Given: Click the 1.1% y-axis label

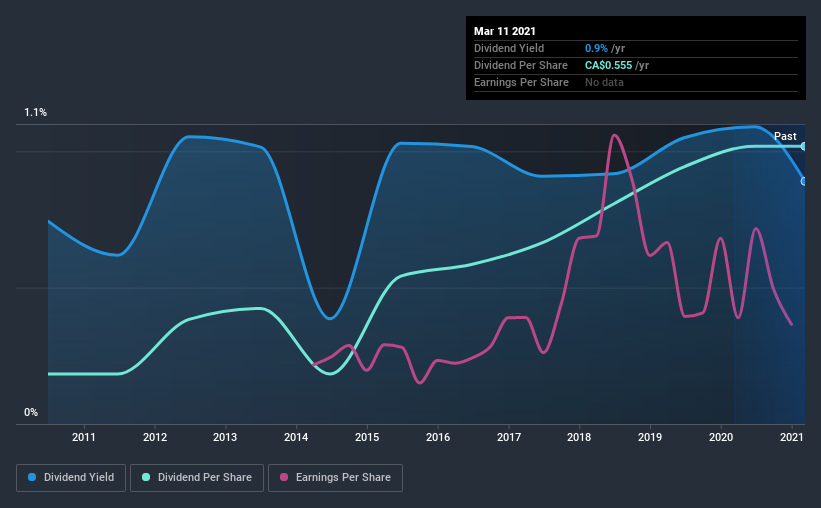Looking at the screenshot, I should coord(36,113).
